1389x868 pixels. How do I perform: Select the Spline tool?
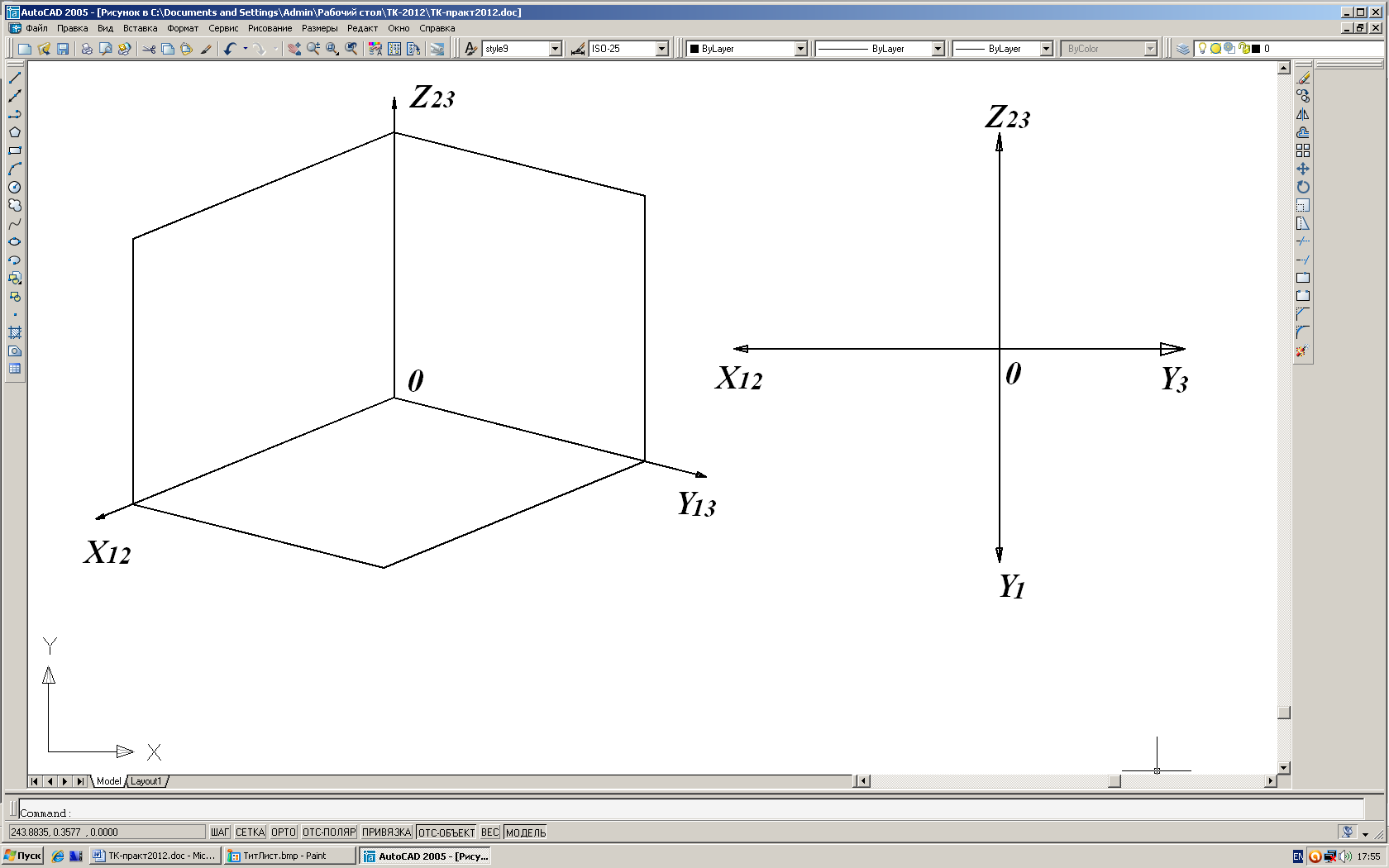pos(15,223)
